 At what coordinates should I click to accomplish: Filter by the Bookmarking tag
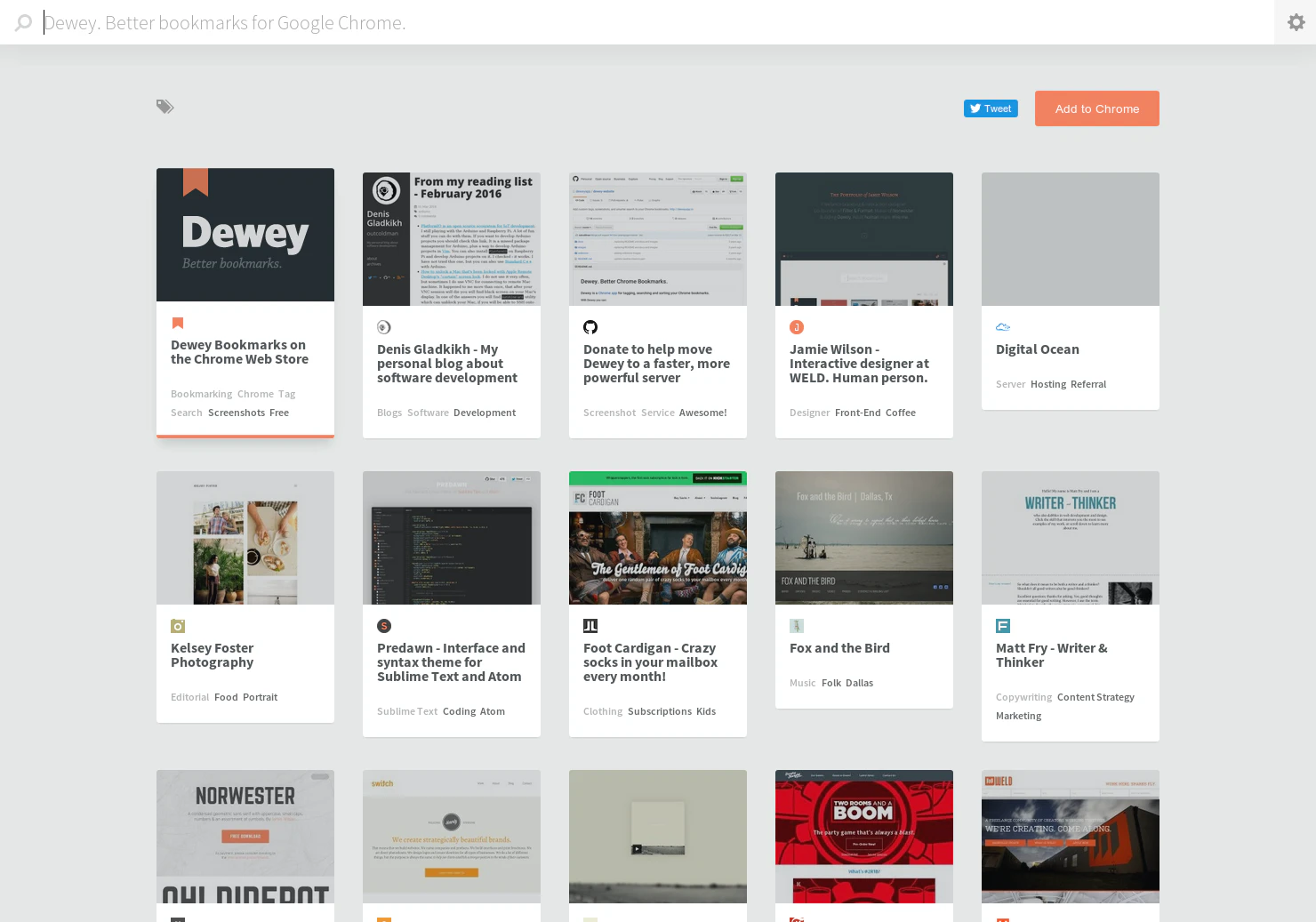(x=201, y=394)
